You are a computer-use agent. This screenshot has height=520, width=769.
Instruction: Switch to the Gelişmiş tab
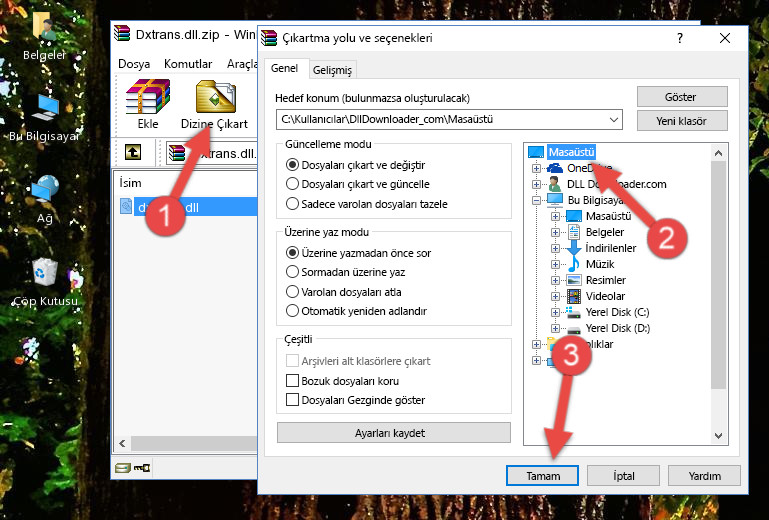coord(332,70)
